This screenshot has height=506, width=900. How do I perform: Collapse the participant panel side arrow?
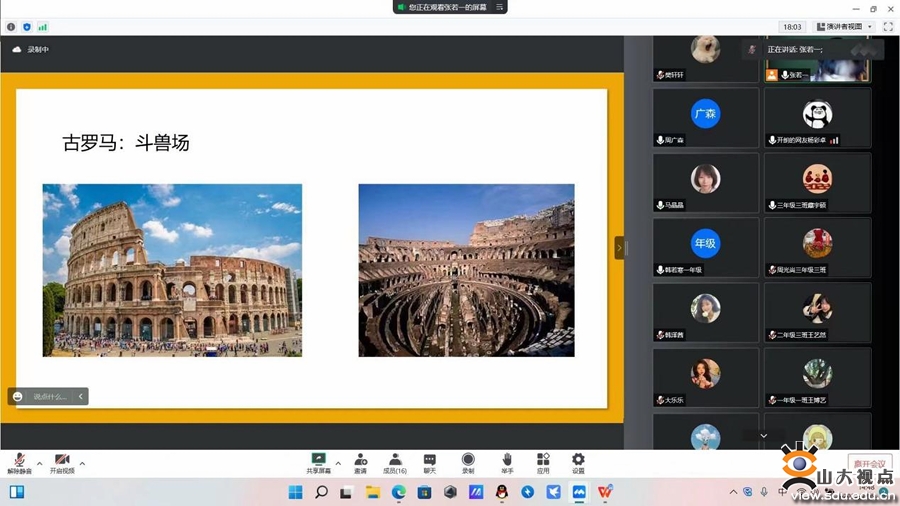[x=619, y=248]
